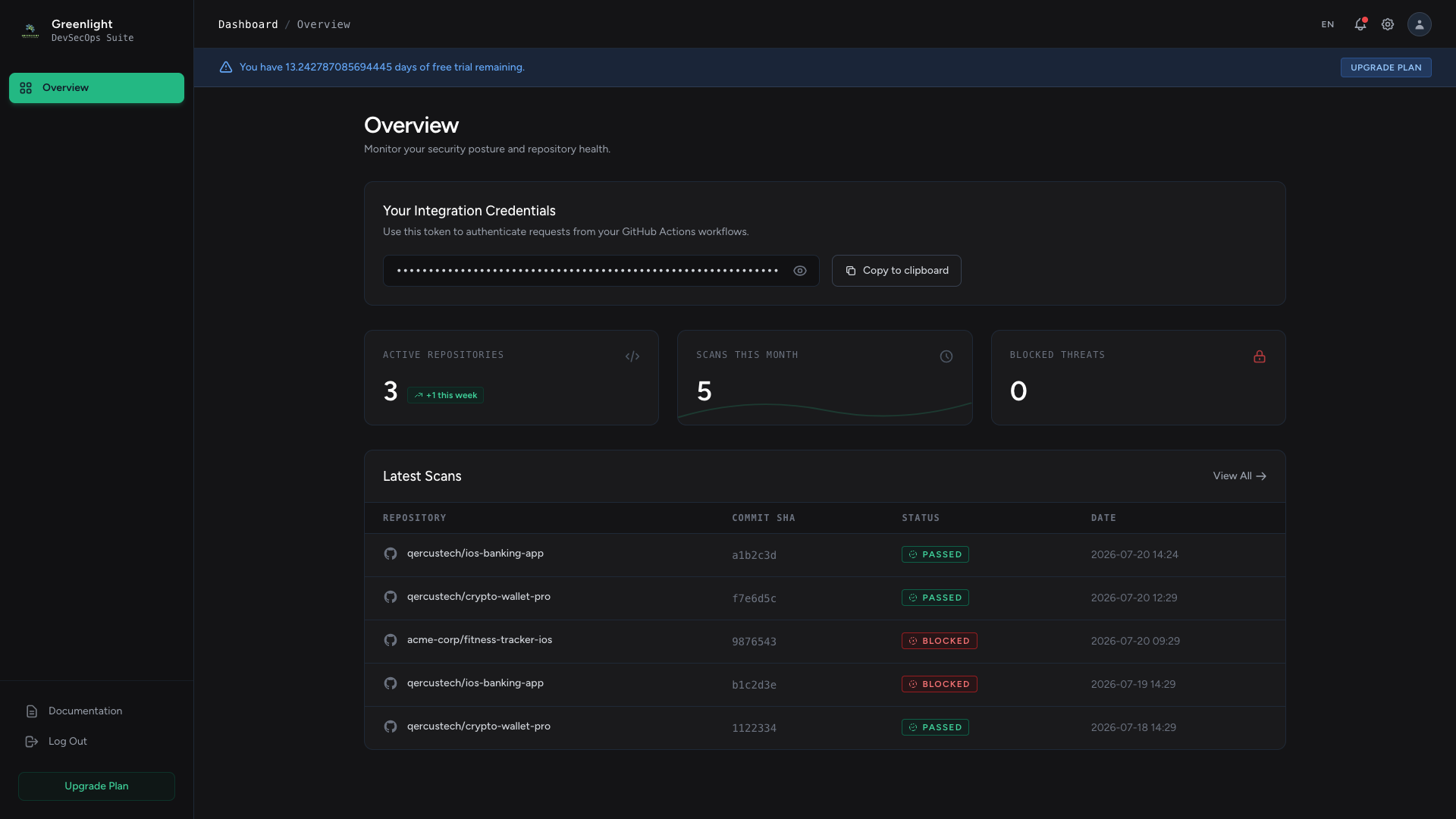This screenshot has width=1456, height=819.
Task: Click commit SHA b1c2d3e
Action: 754,685
